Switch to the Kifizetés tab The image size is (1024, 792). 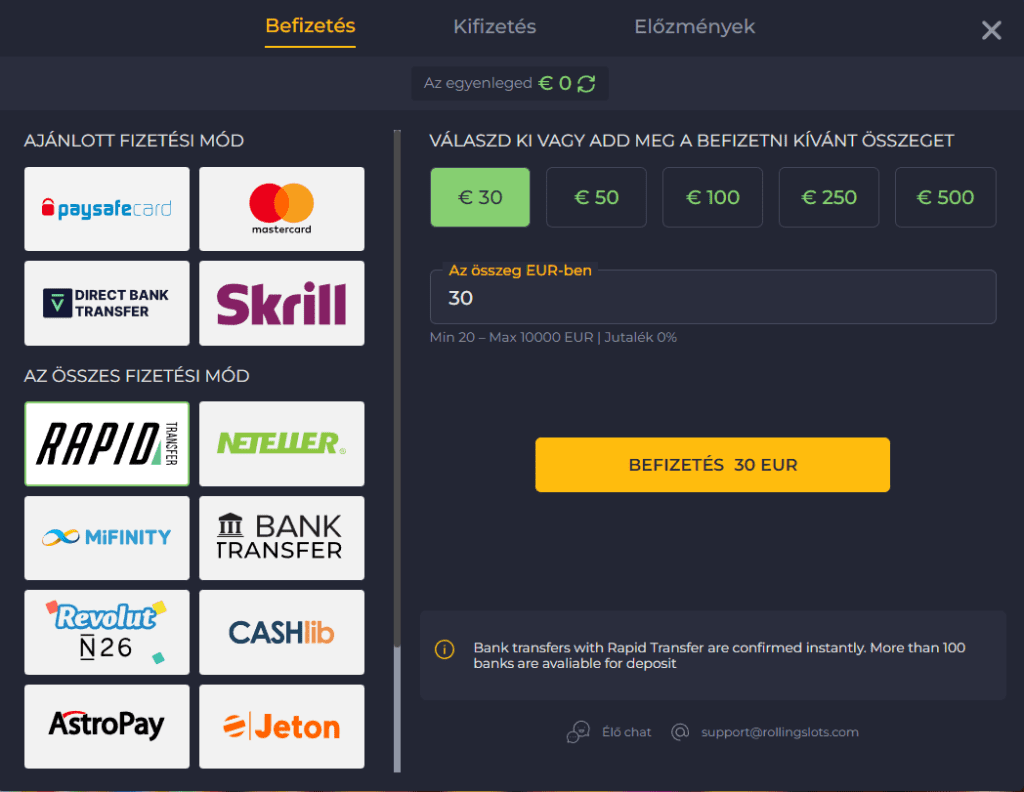494,27
